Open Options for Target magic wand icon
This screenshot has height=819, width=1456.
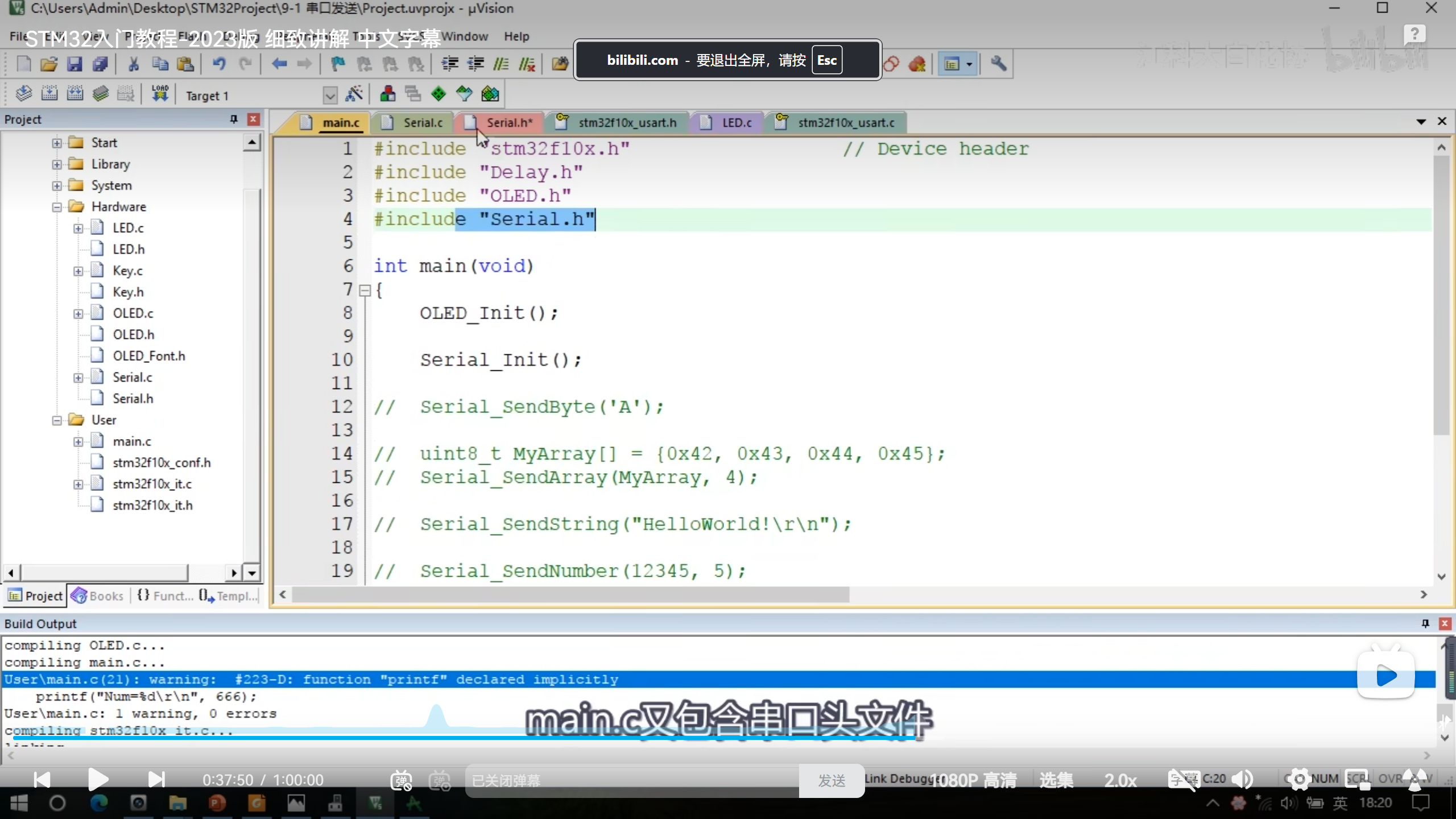pos(354,94)
